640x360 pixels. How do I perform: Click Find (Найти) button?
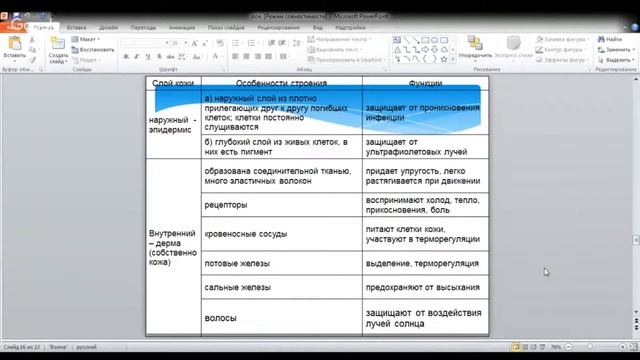click(x=610, y=39)
